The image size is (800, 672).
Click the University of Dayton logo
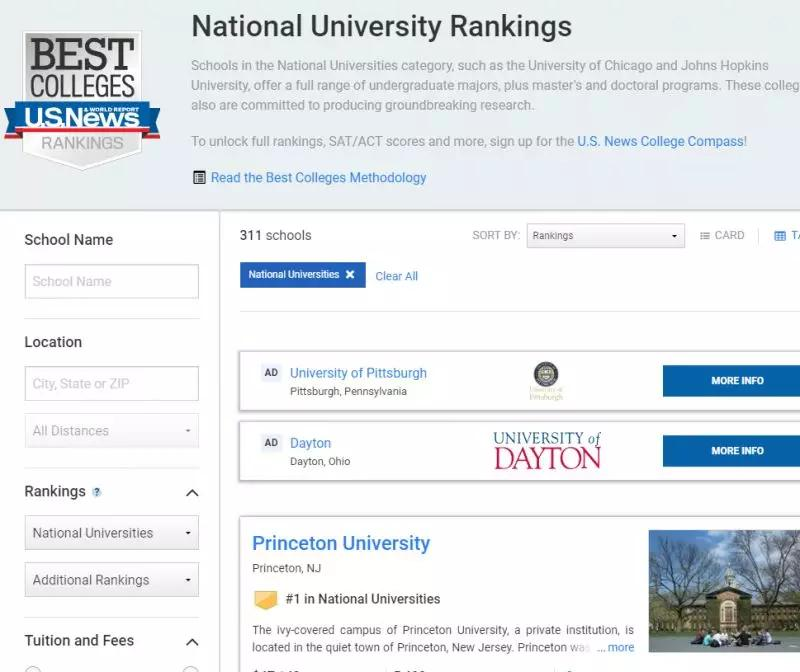(547, 450)
